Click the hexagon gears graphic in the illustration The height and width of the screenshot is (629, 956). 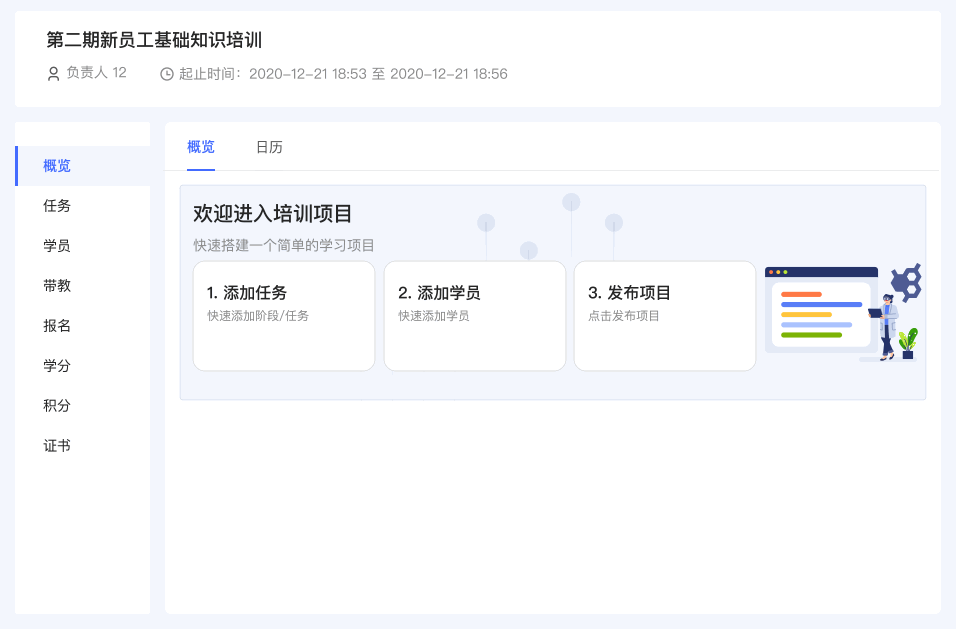[x=907, y=282]
